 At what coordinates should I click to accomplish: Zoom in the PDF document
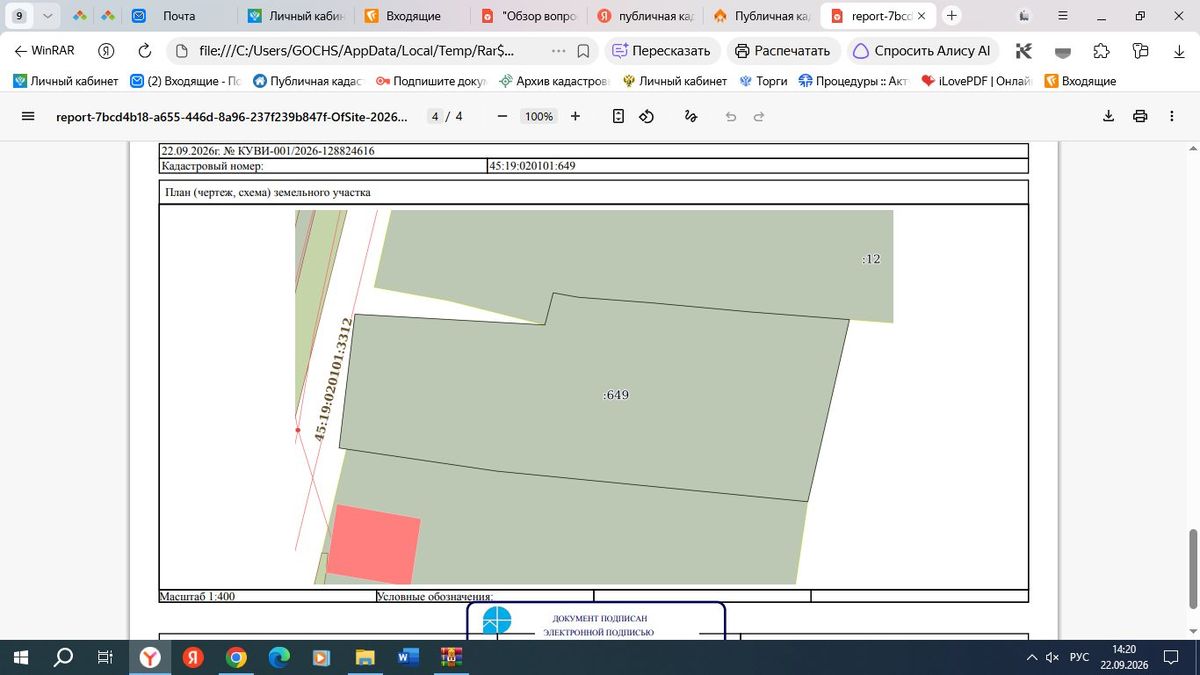[575, 116]
